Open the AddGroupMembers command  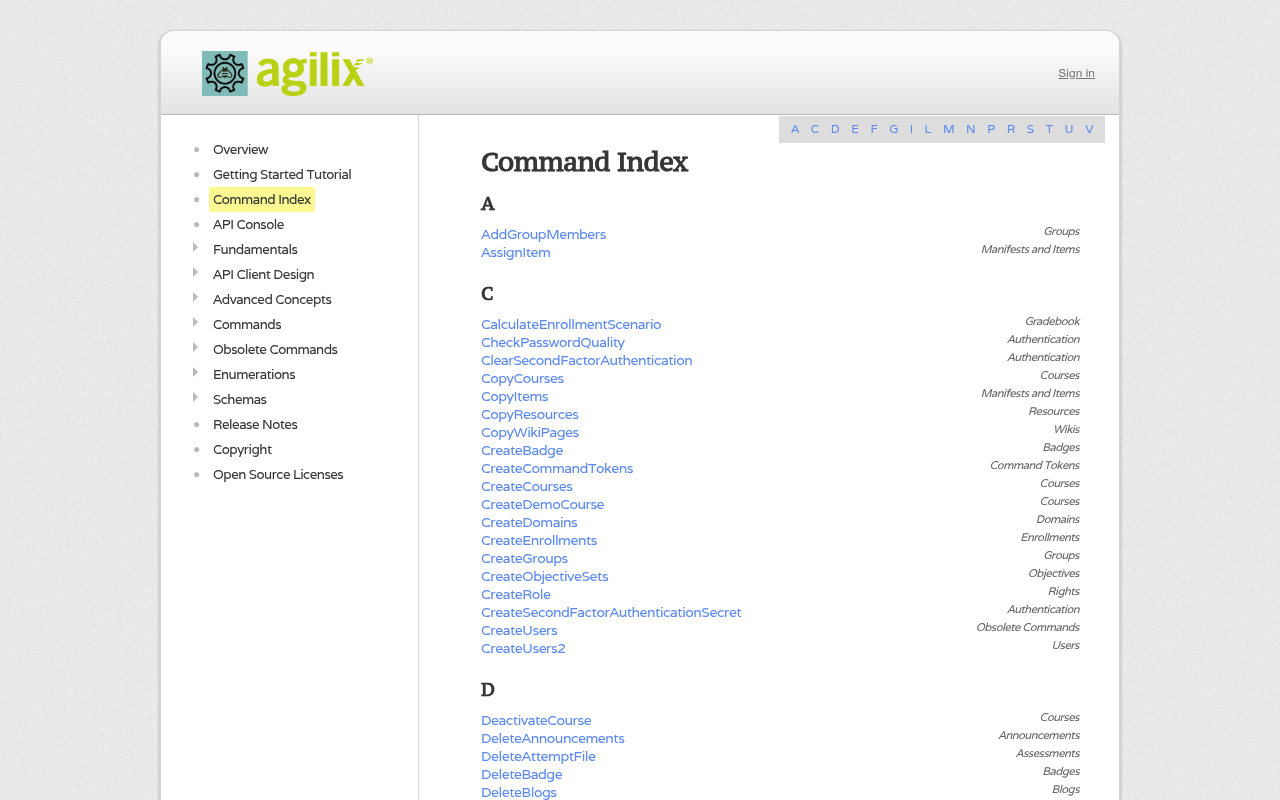[543, 234]
